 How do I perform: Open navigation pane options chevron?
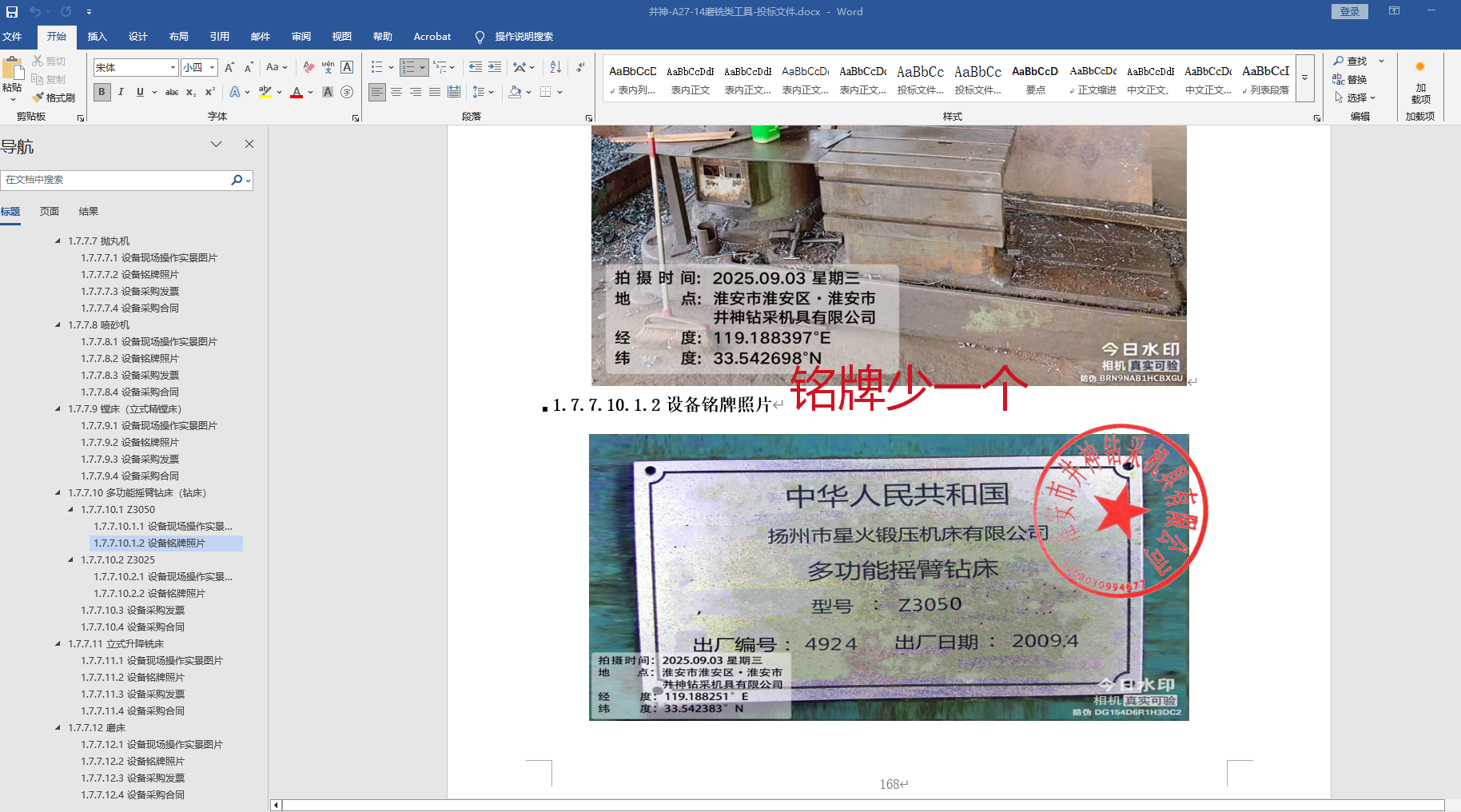[x=216, y=145]
